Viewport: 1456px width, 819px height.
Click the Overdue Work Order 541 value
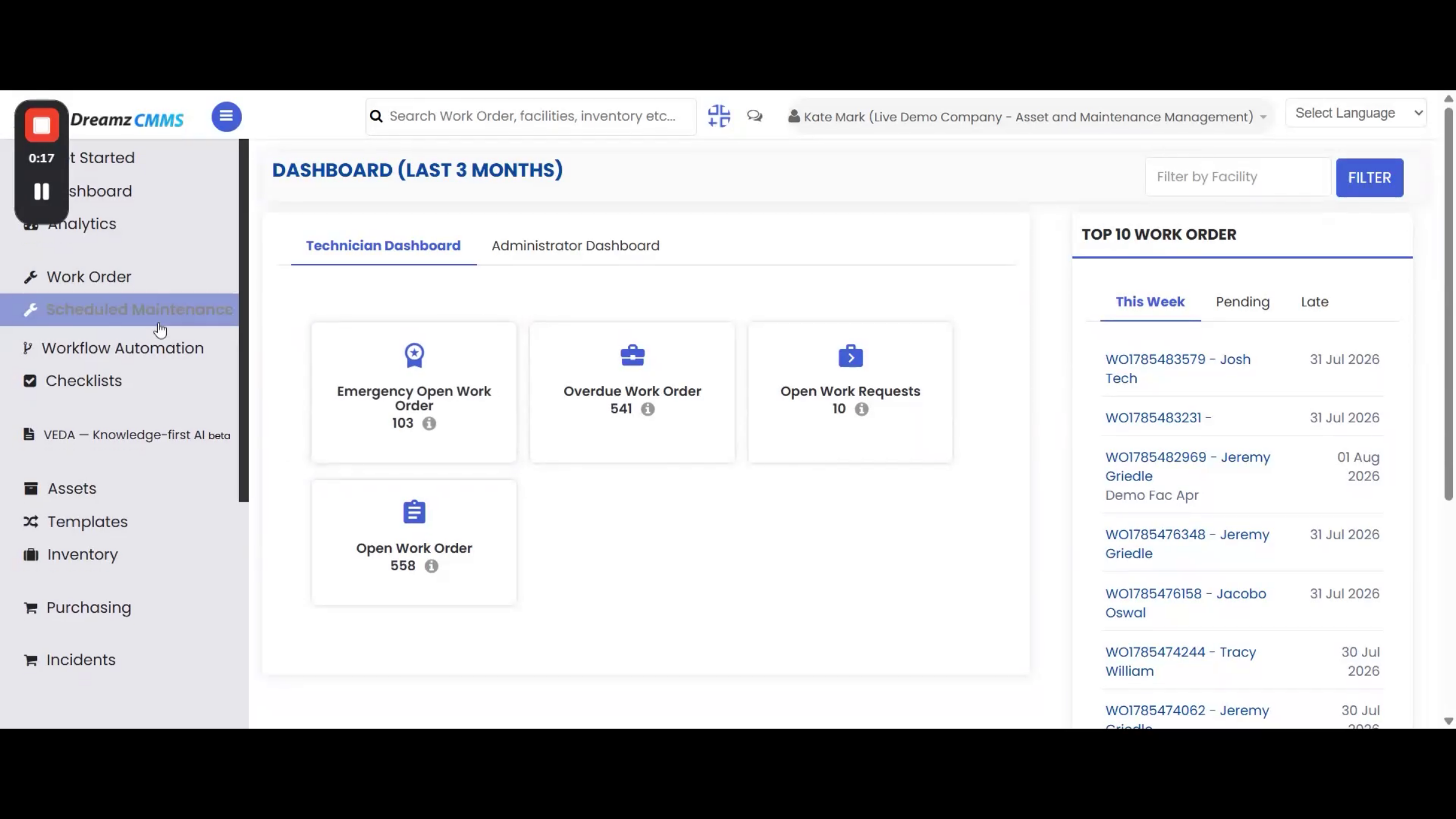coord(621,409)
